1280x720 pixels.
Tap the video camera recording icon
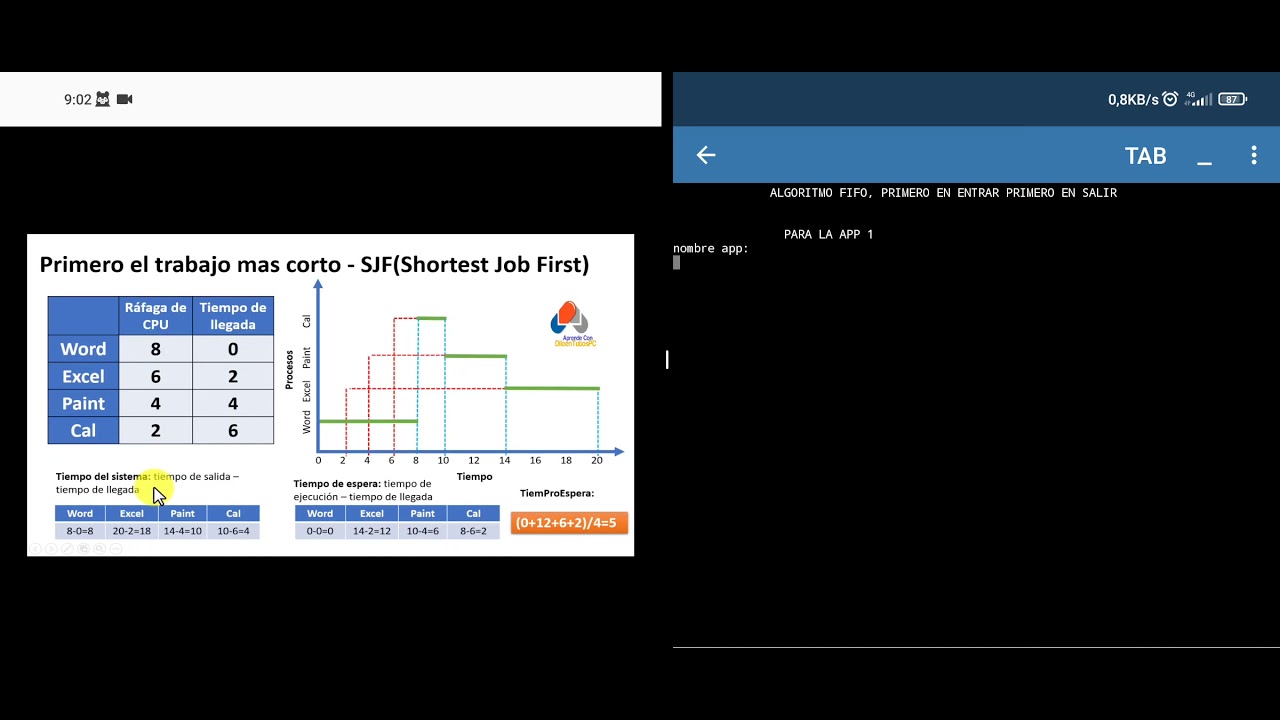pos(125,99)
